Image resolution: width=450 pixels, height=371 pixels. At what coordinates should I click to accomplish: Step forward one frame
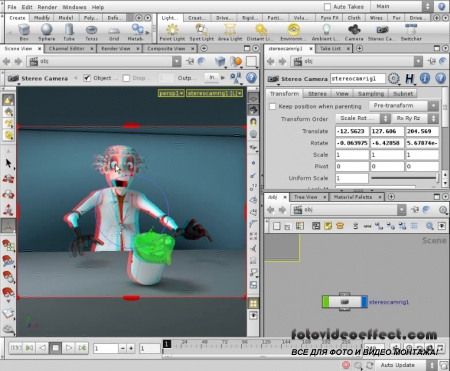82,348
